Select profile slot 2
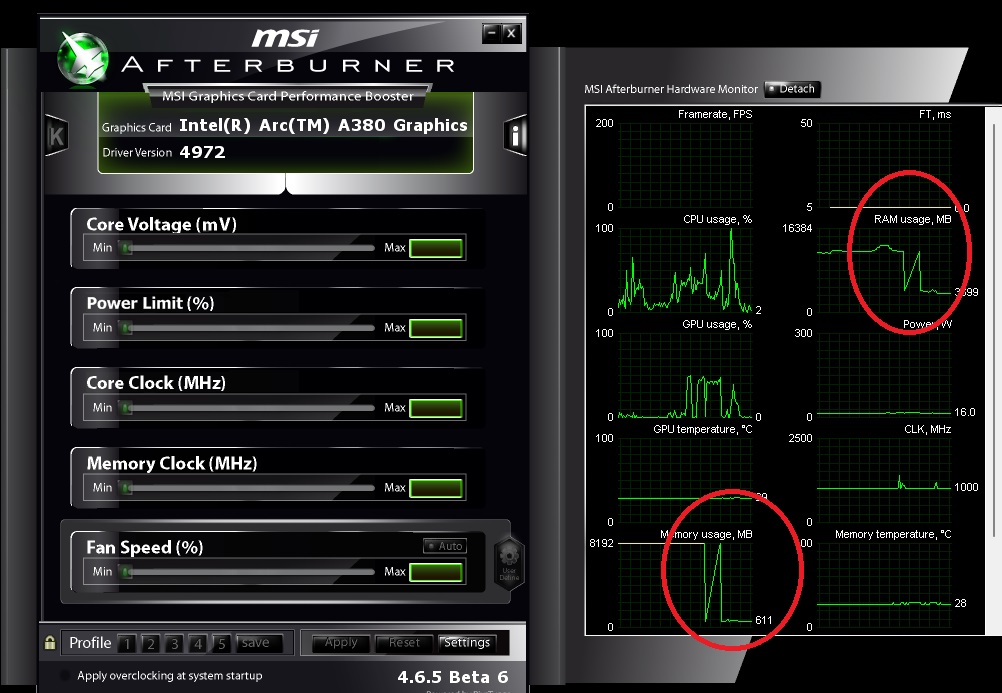Viewport: 1002px width, 693px height. coord(150,643)
